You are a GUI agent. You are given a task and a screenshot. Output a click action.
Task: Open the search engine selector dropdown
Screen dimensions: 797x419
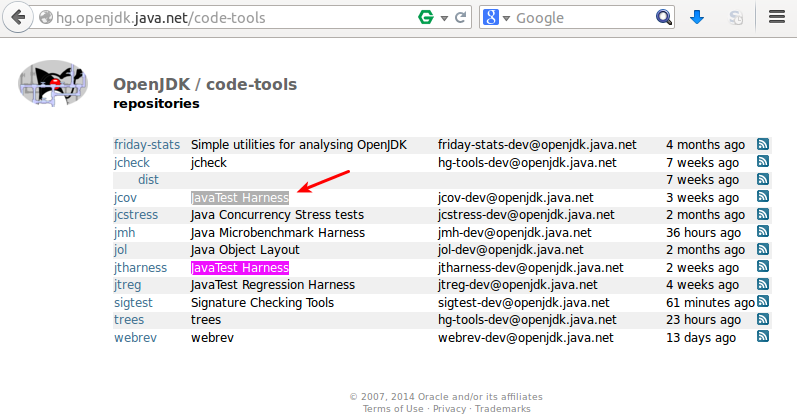tap(496, 18)
